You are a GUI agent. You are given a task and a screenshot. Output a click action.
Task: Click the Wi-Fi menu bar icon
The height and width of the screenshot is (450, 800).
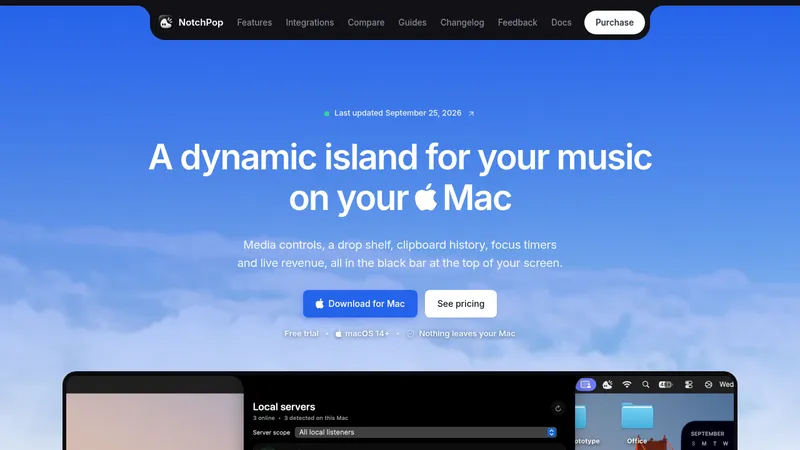pos(627,385)
